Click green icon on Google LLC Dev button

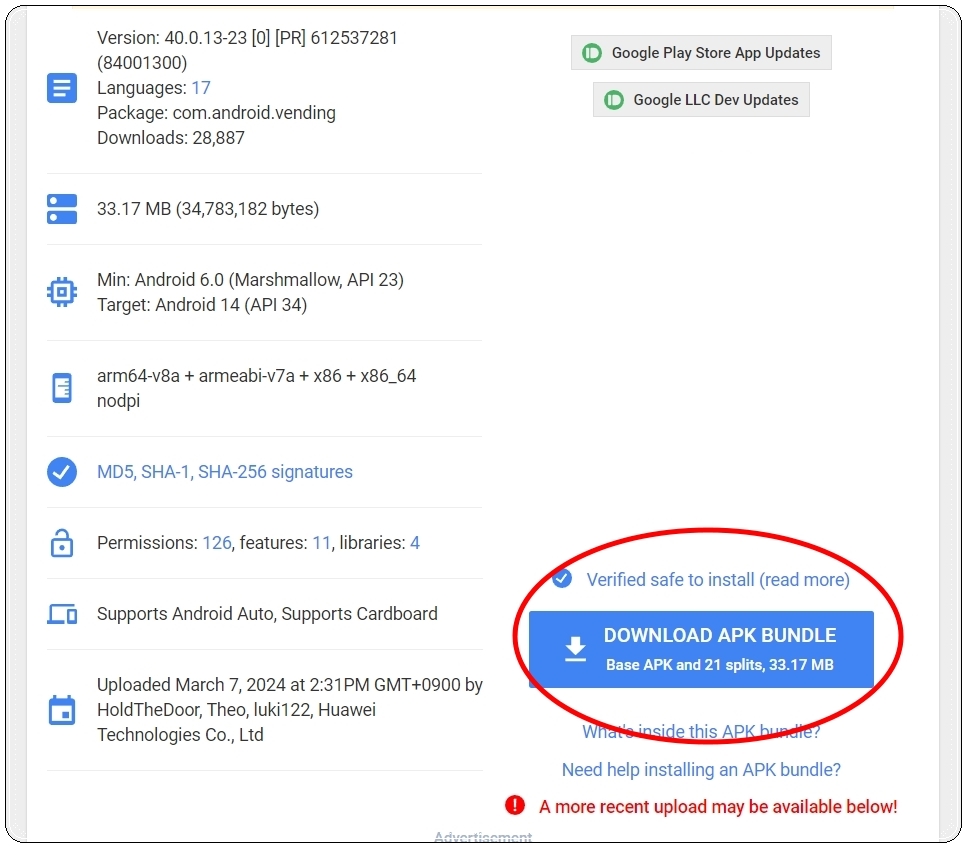[614, 100]
